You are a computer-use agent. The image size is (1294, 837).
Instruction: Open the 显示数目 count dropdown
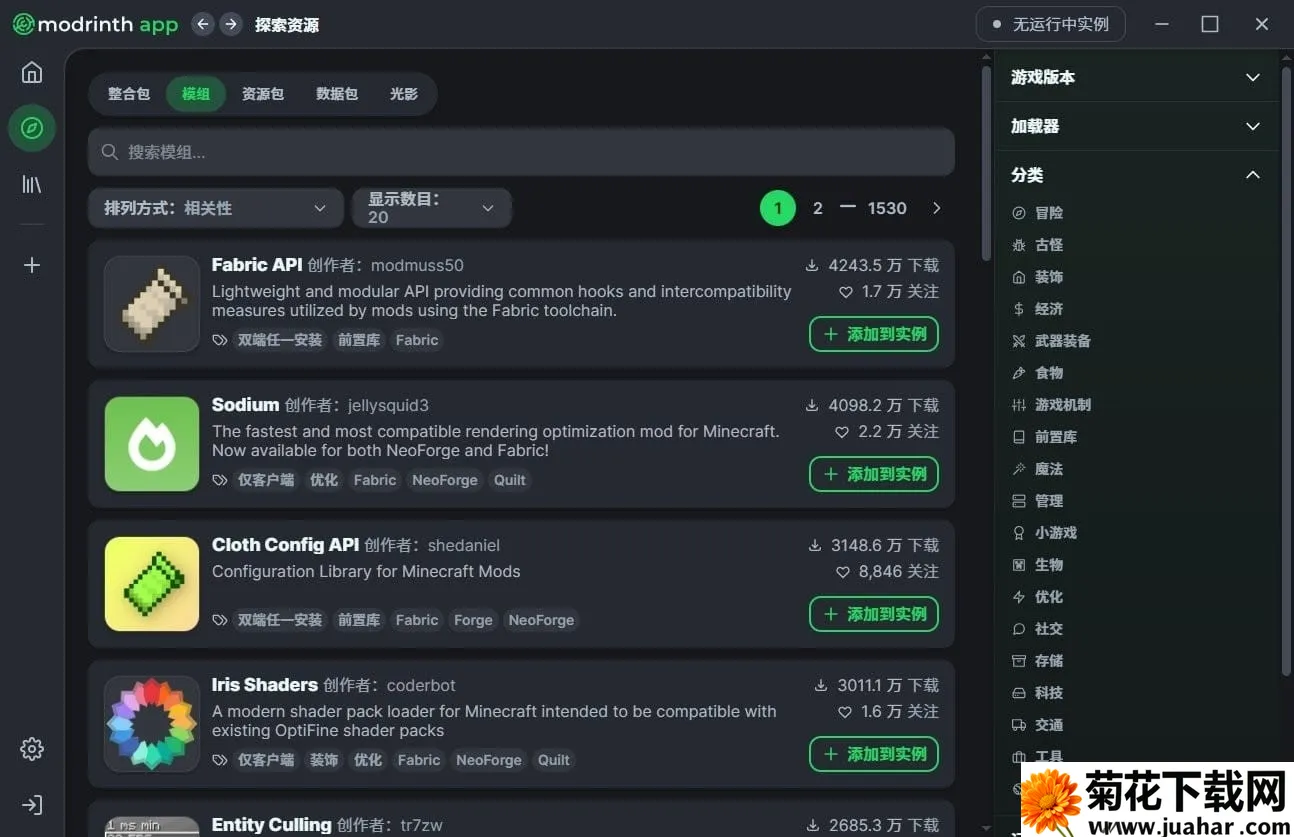432,208
